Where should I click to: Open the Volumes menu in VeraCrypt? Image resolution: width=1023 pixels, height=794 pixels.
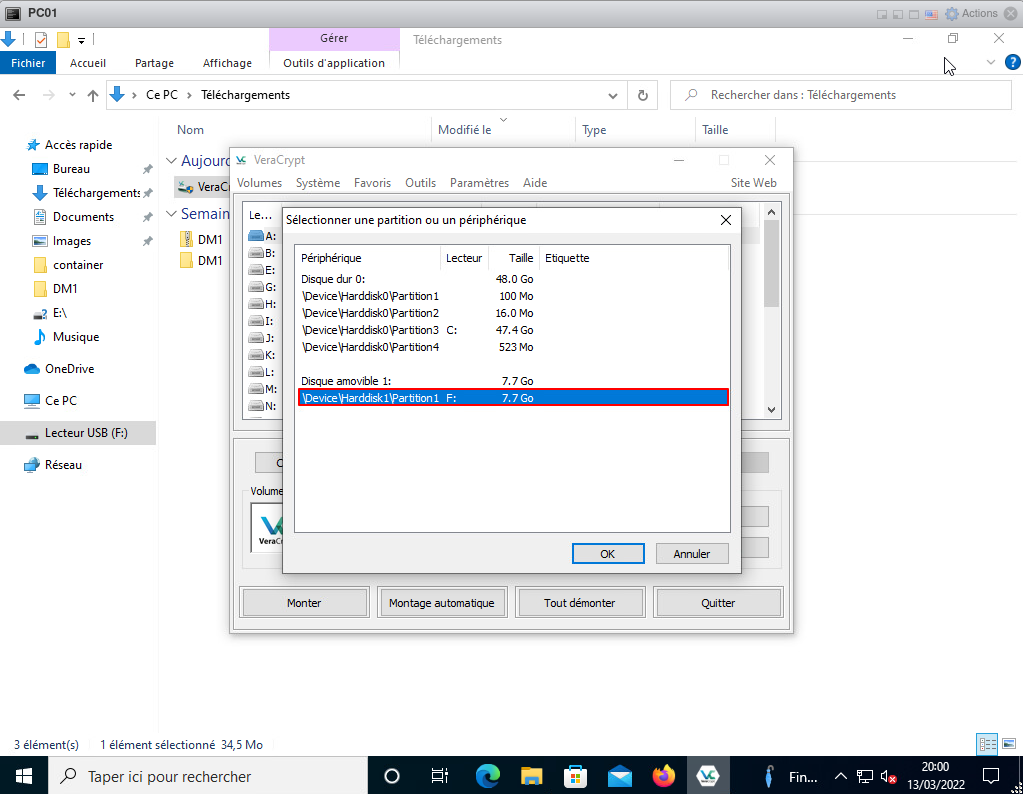coord(259,183)
